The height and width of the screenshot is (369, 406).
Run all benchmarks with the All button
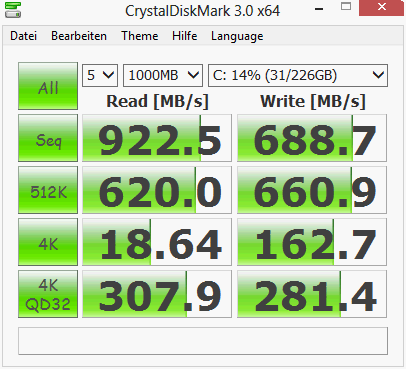(48, 86)
